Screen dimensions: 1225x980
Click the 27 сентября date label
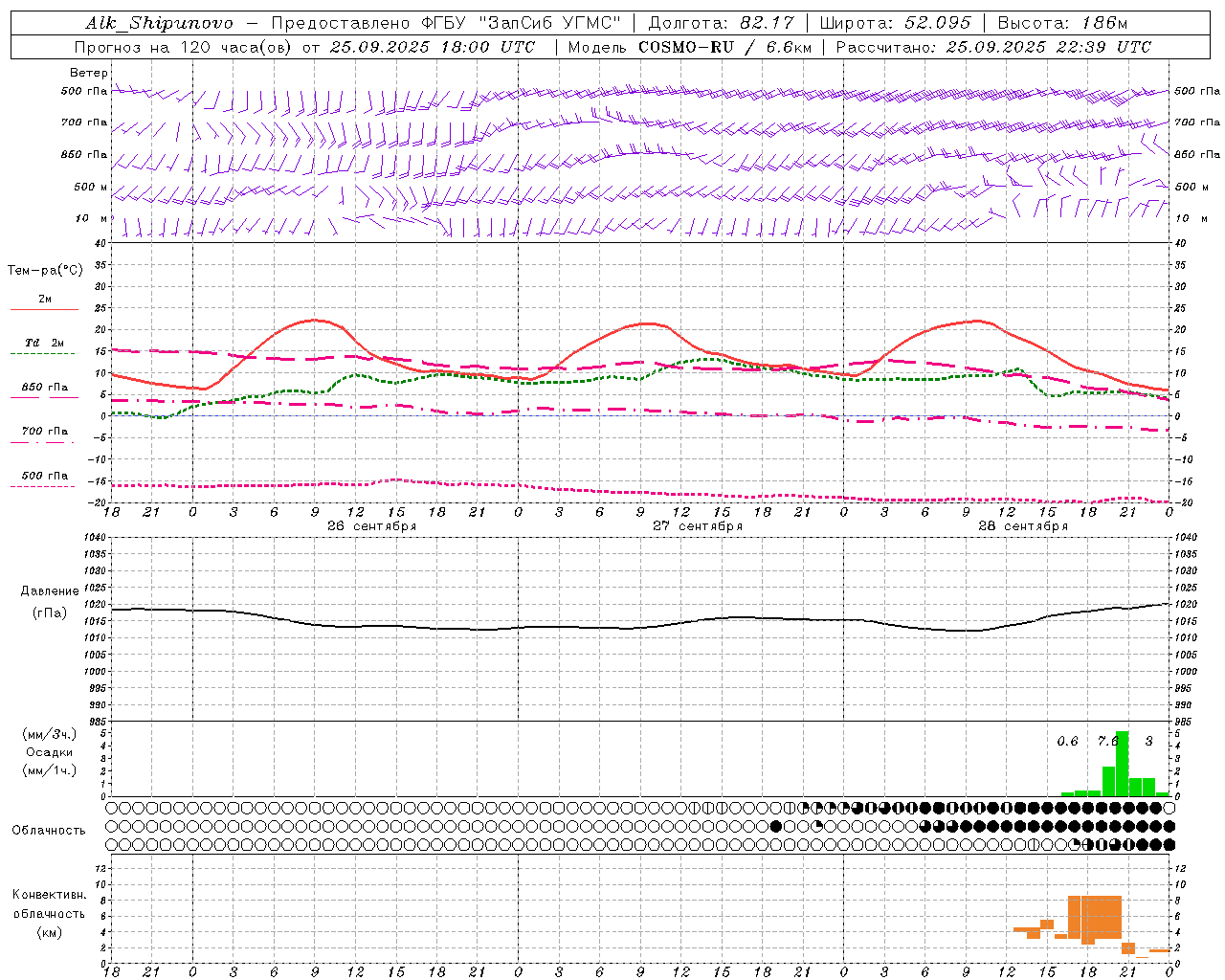pos(698,526)
